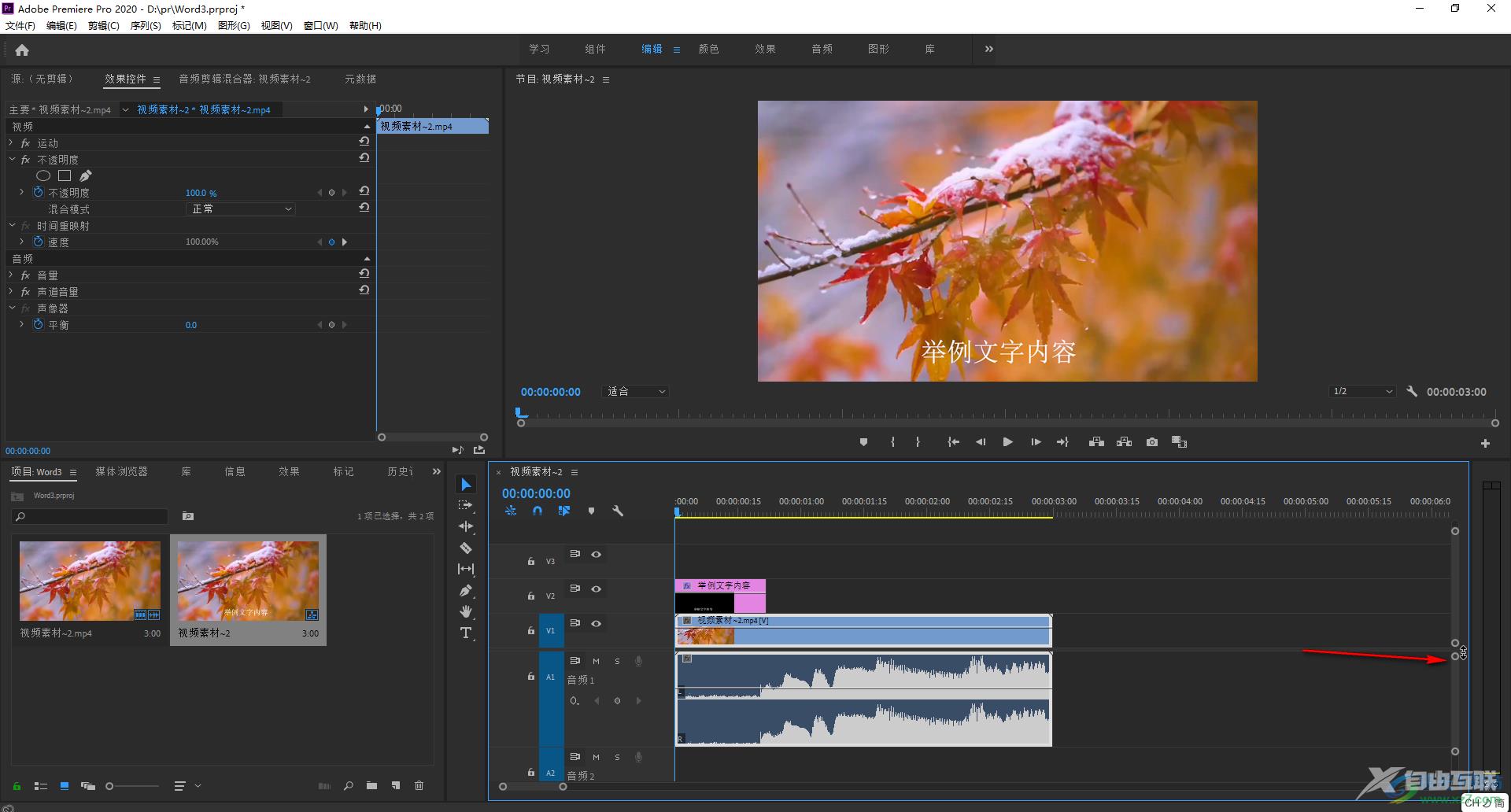Click New Bin folder icon
This screenshot has height=812, width=1511.
tap(371, 785)
